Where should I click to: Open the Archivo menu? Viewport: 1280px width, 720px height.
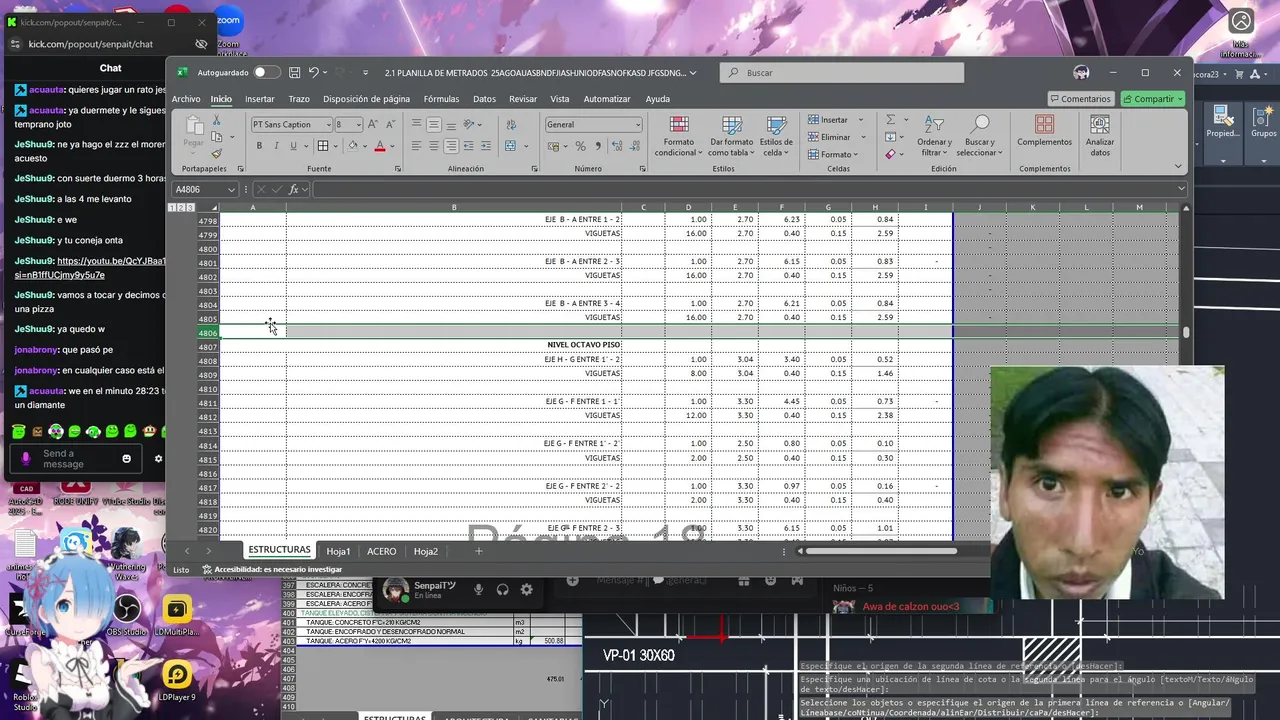coord(186,99)
